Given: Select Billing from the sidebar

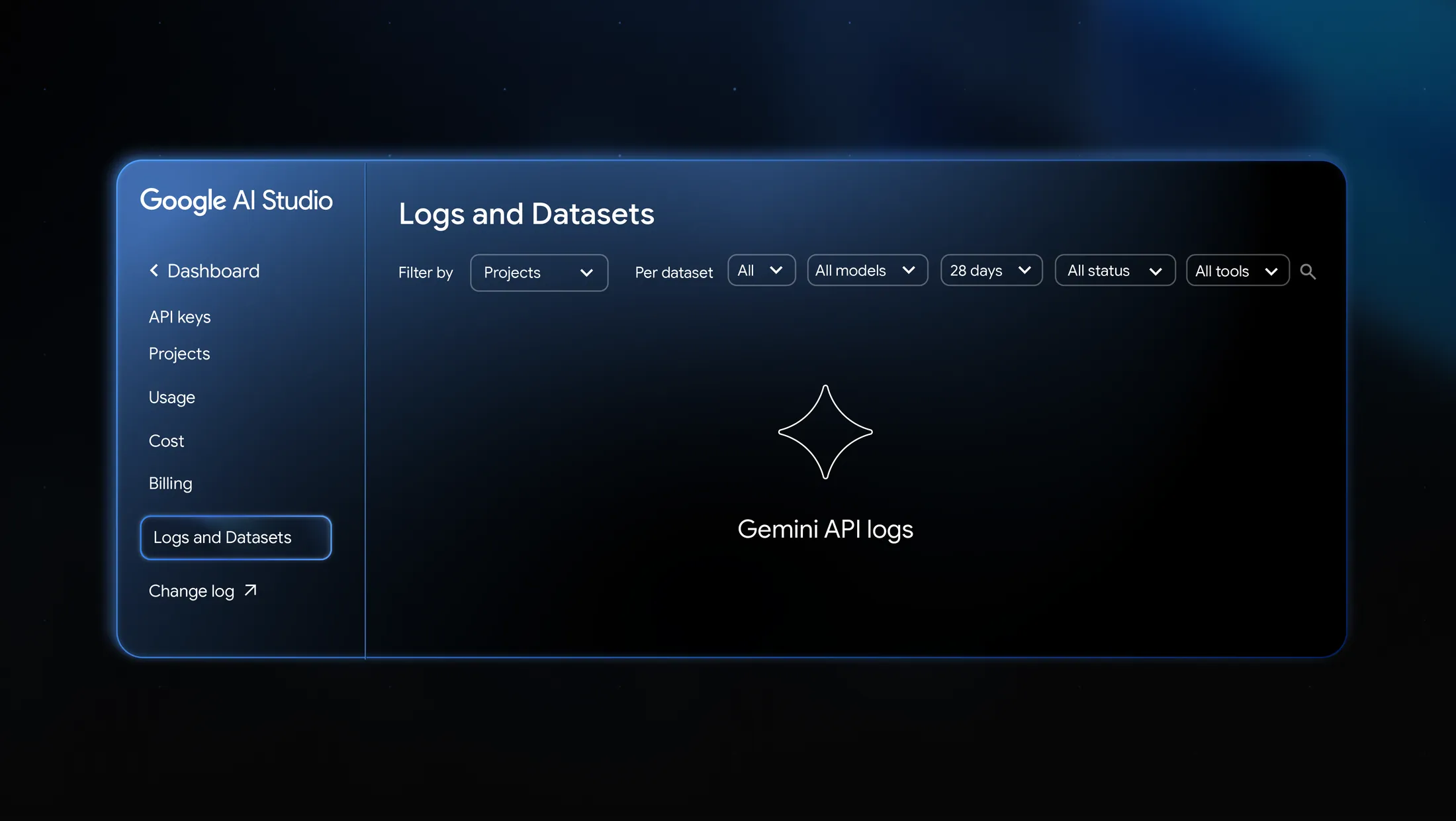Looking at the screenshot, I should coord(170,483).
